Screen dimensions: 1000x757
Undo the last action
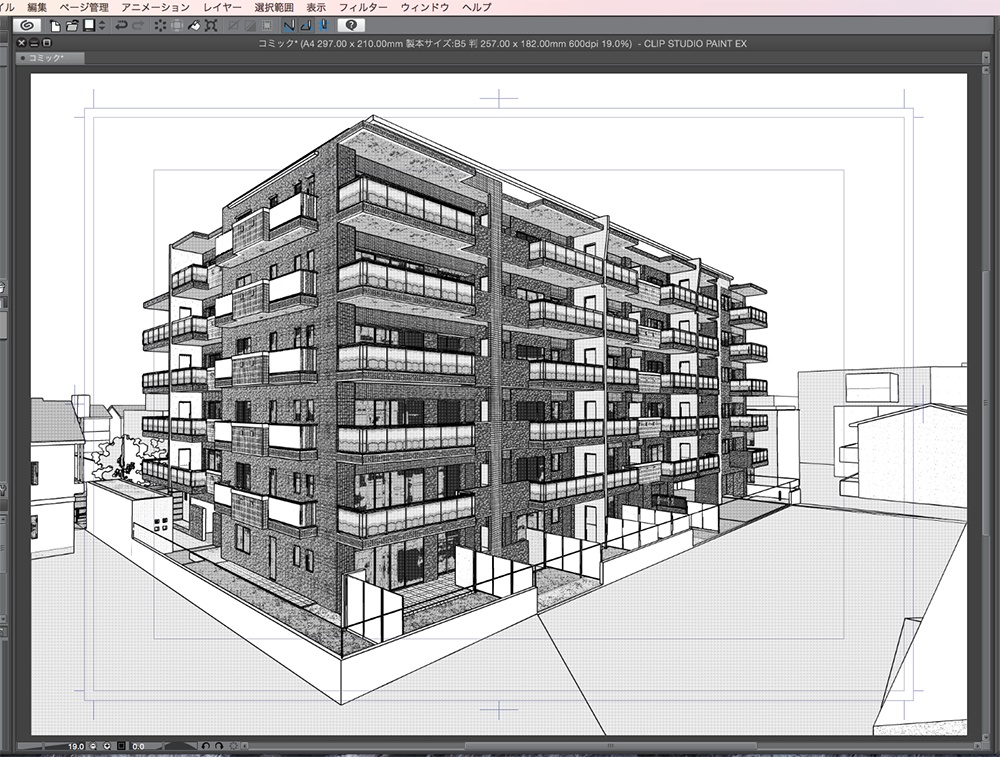pos(121,27)
